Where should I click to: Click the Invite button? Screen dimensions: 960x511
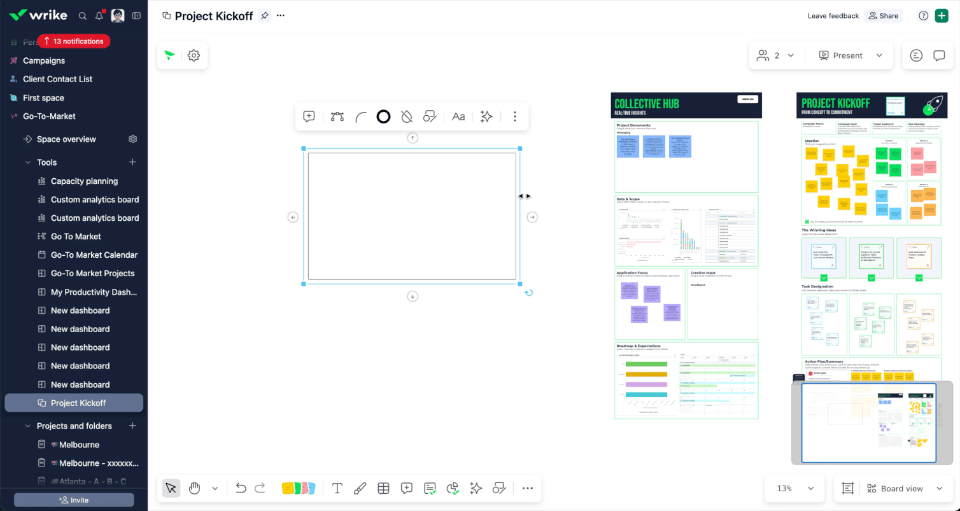click(x=74, y=500)
